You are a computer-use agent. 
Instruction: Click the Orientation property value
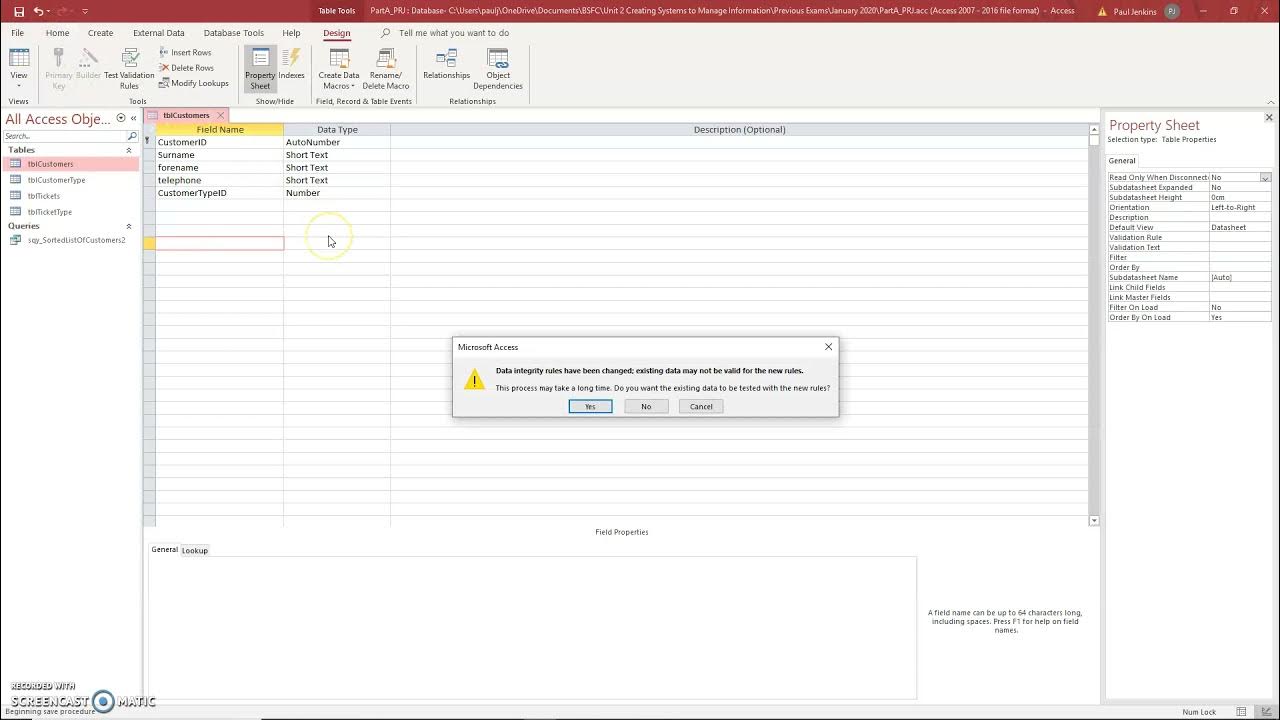[1240, 207]
